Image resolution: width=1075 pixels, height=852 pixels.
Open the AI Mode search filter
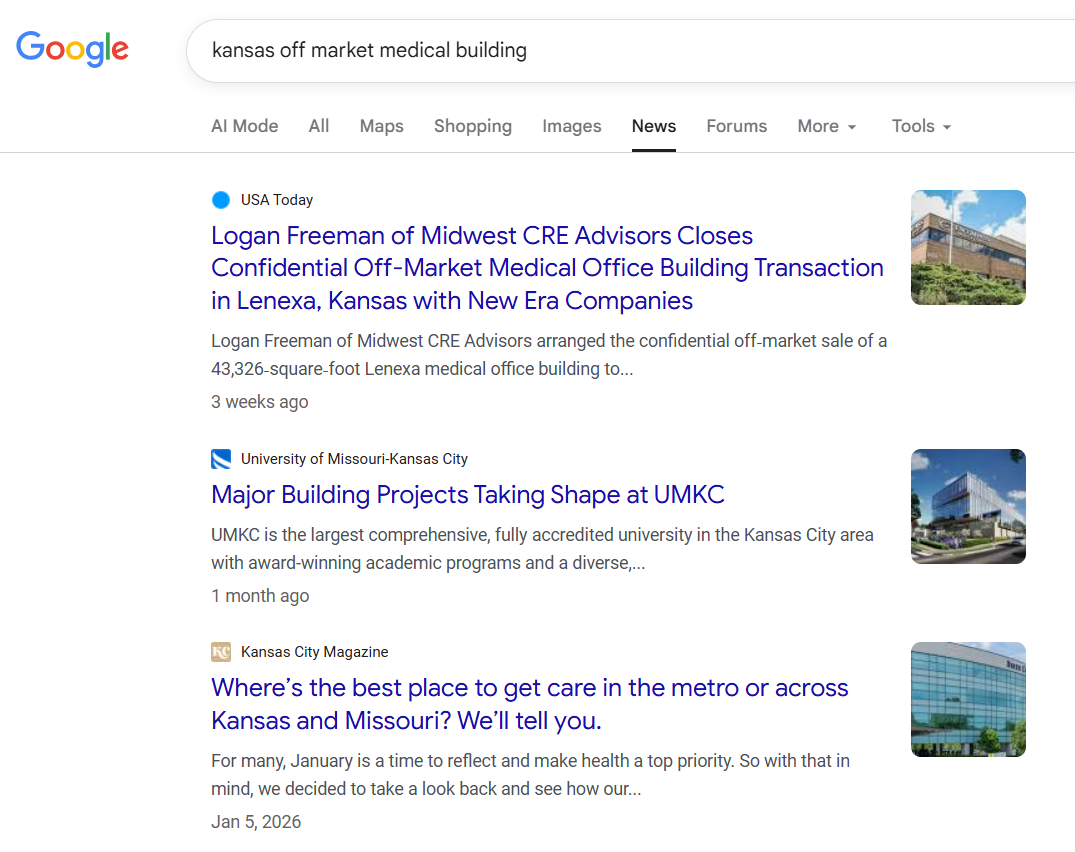[244, 126]
